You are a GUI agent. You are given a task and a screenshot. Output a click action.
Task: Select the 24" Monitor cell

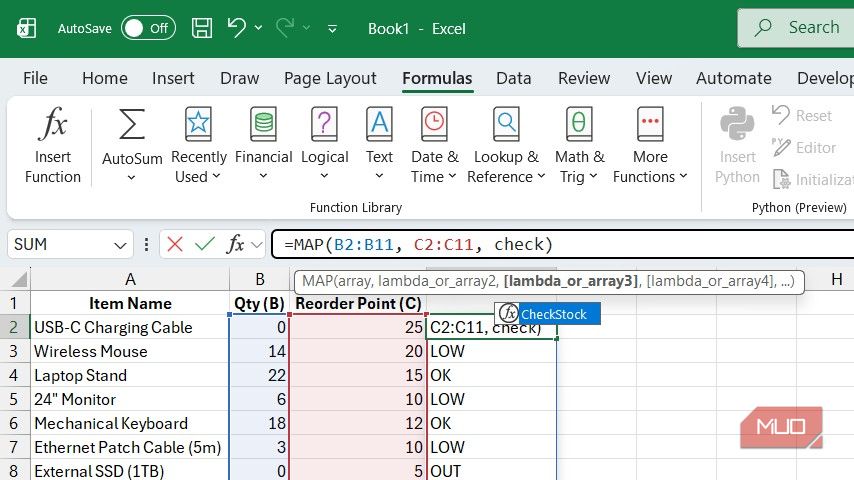[x=130, y=399]
